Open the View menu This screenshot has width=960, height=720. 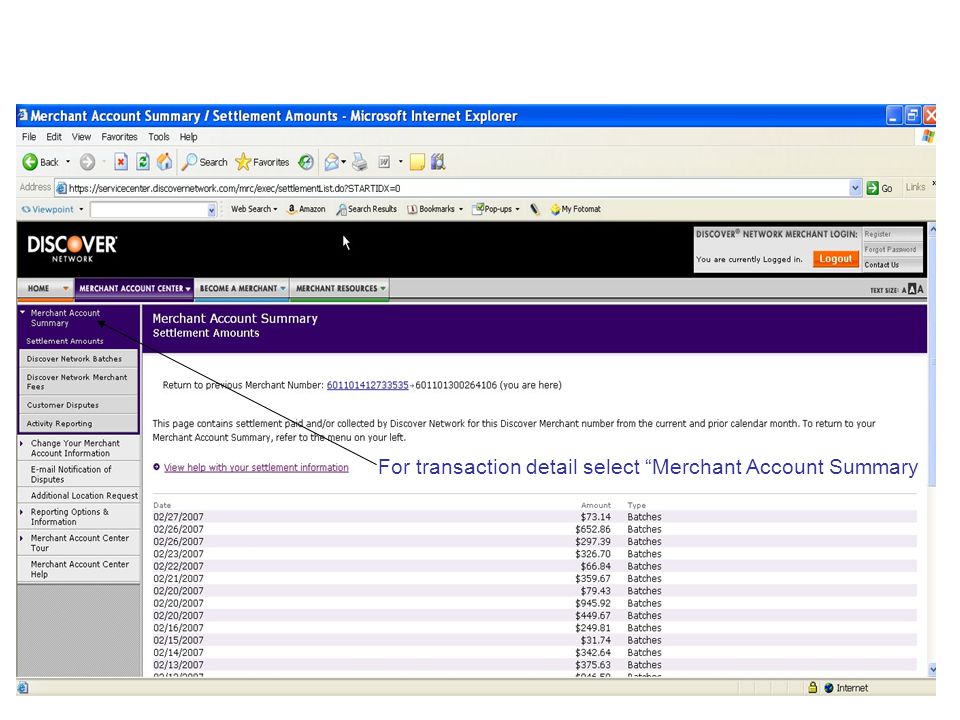click(x=81, y=137)
